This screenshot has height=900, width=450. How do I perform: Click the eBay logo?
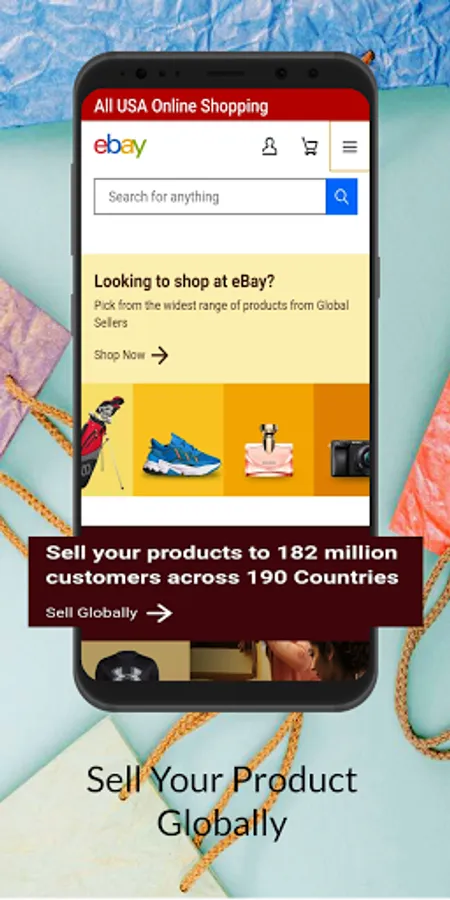click(120, 146)
